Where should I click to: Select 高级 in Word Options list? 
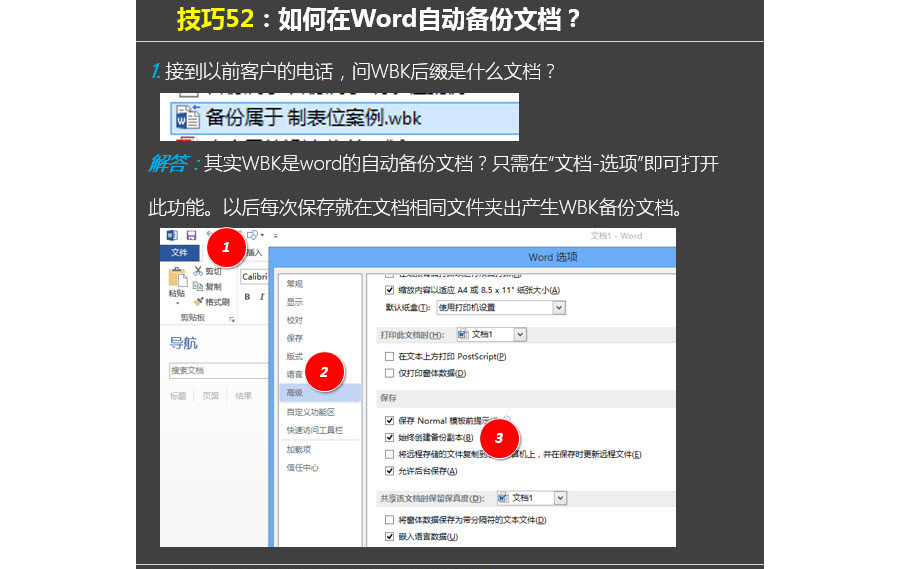tap(320, 393)
